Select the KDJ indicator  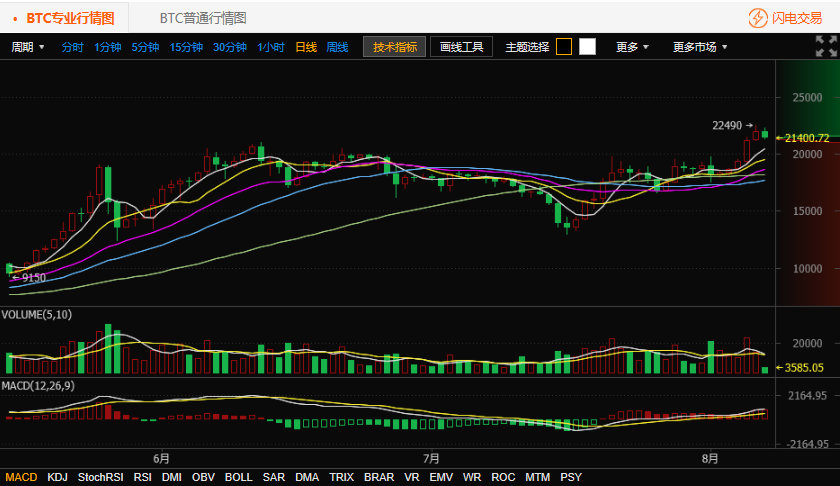click(x=58, y=478)
